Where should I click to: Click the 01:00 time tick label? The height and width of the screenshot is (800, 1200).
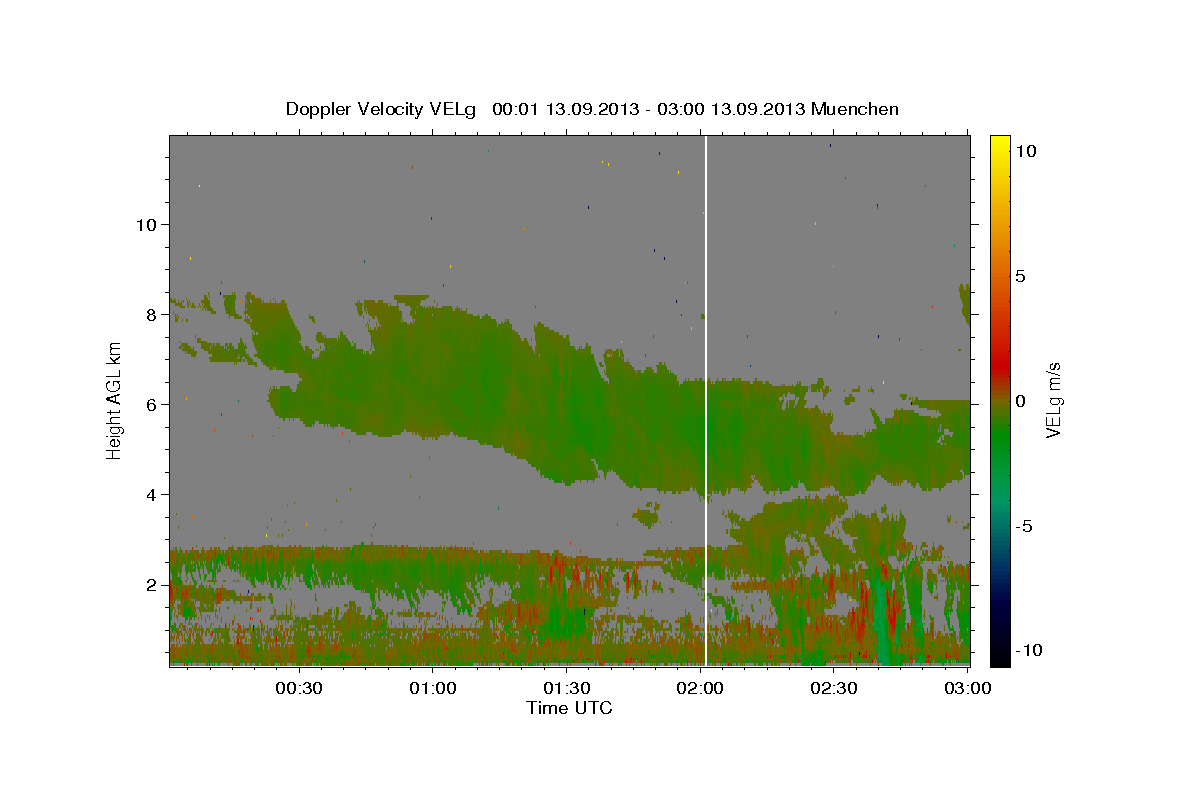tap(433, 689)
